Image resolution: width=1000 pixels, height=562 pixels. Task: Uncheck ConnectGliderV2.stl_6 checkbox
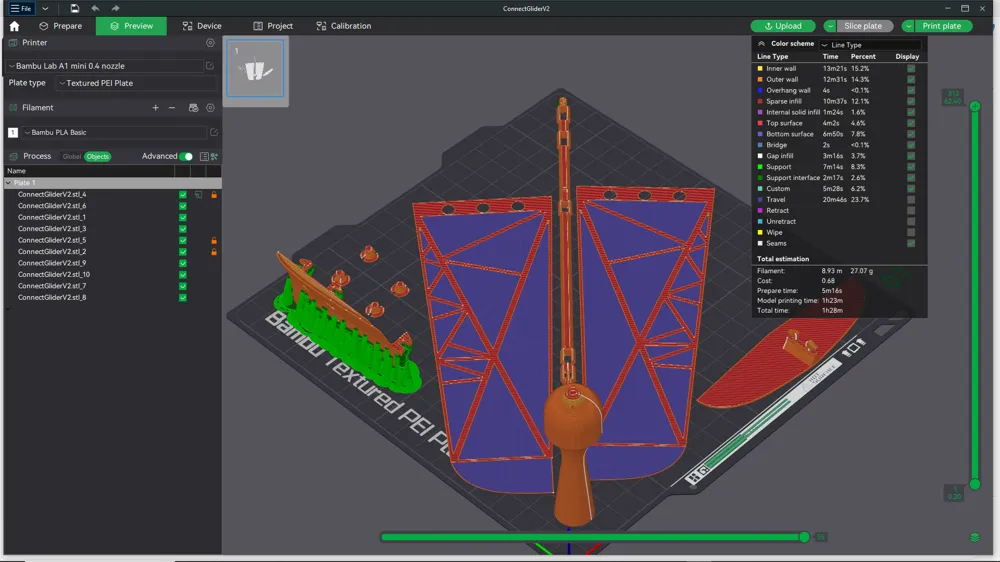[x=183, y=206]
